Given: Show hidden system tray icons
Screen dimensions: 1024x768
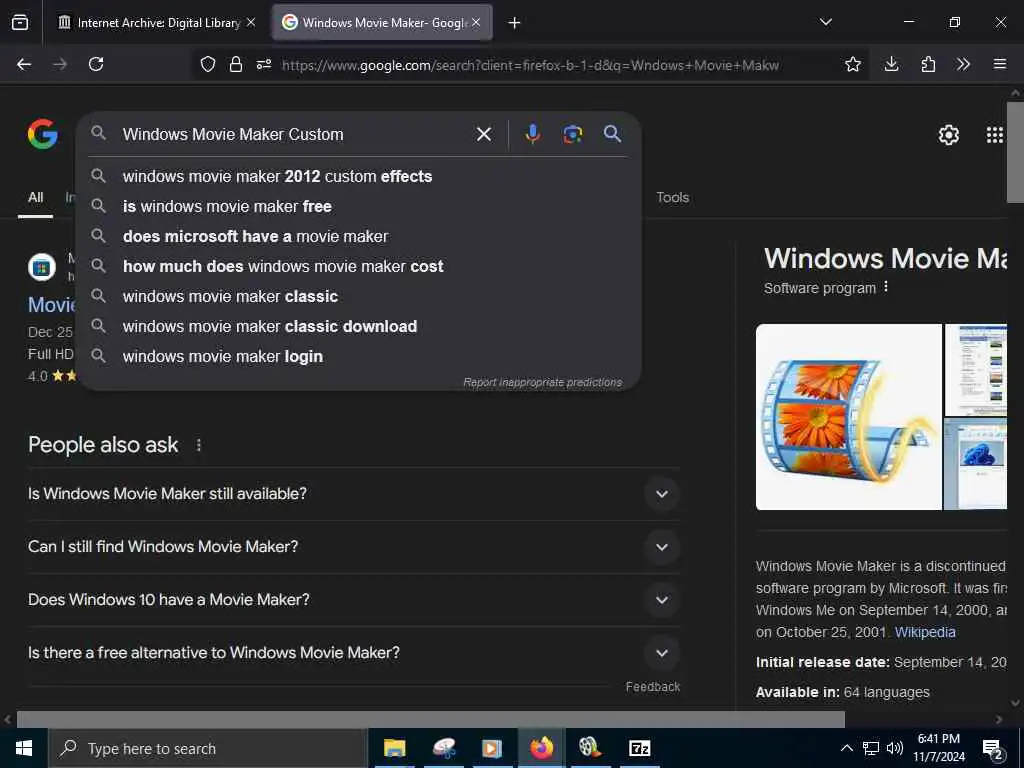Looking at the screenshot, I should tap(846, 748).
